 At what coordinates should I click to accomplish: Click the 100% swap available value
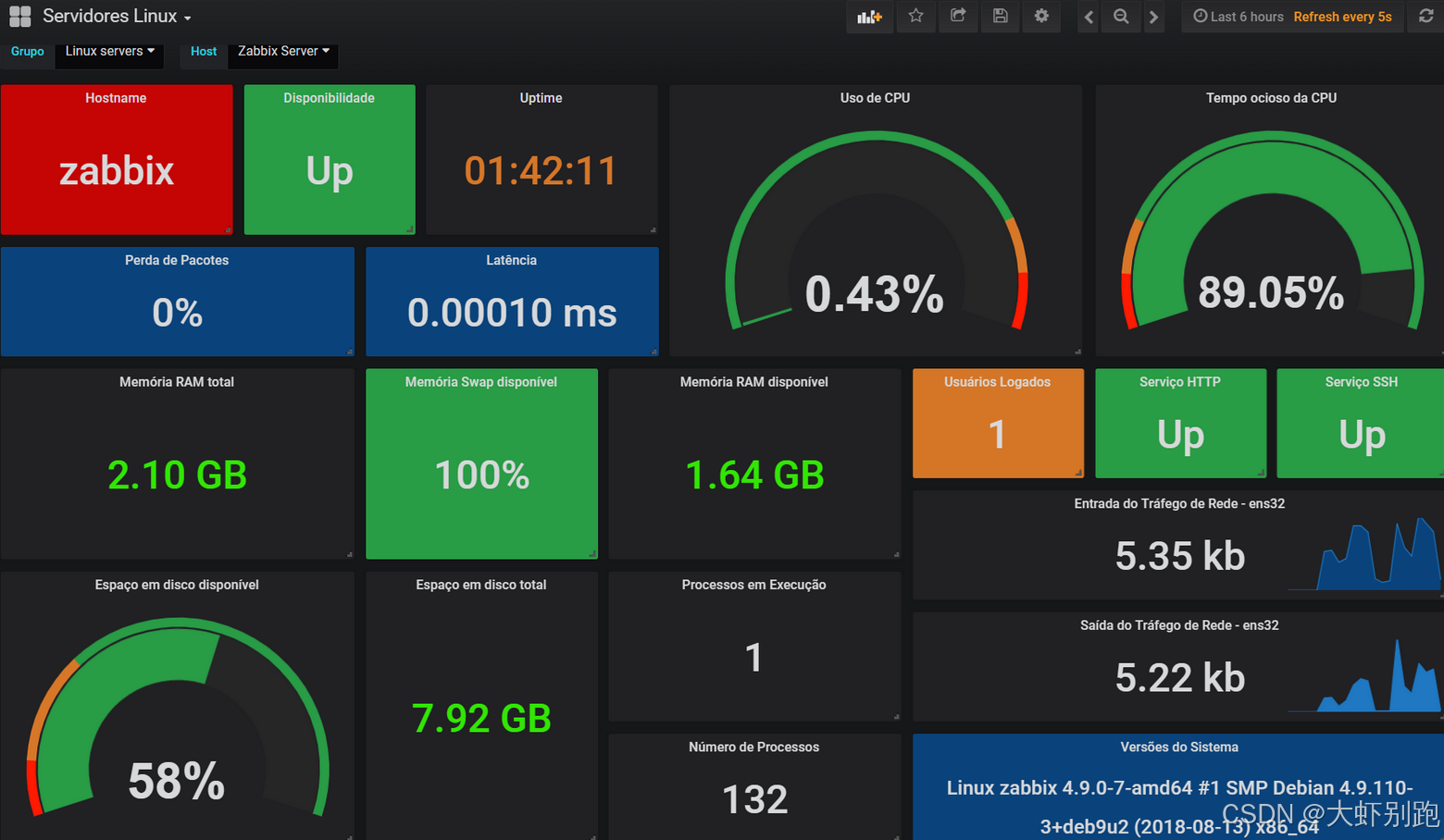[481, 476]
